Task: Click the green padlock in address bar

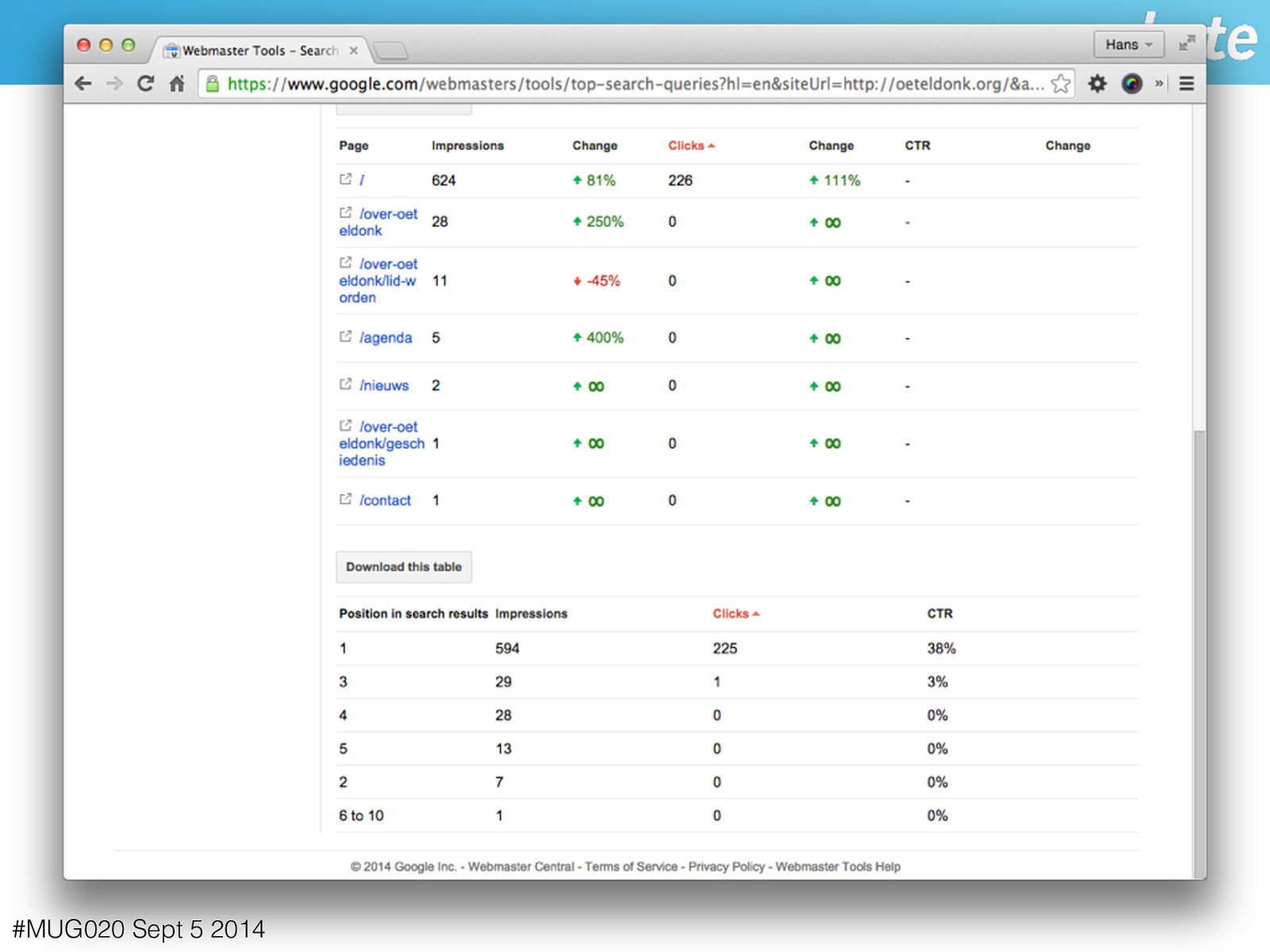Action: pyautogui.click(x=213, y=83)
